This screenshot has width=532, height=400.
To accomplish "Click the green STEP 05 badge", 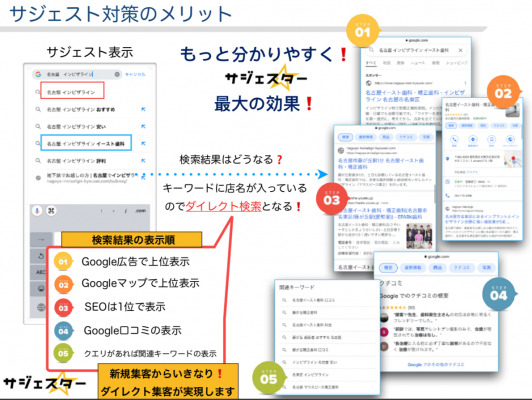I will click(x=268, y=378).
